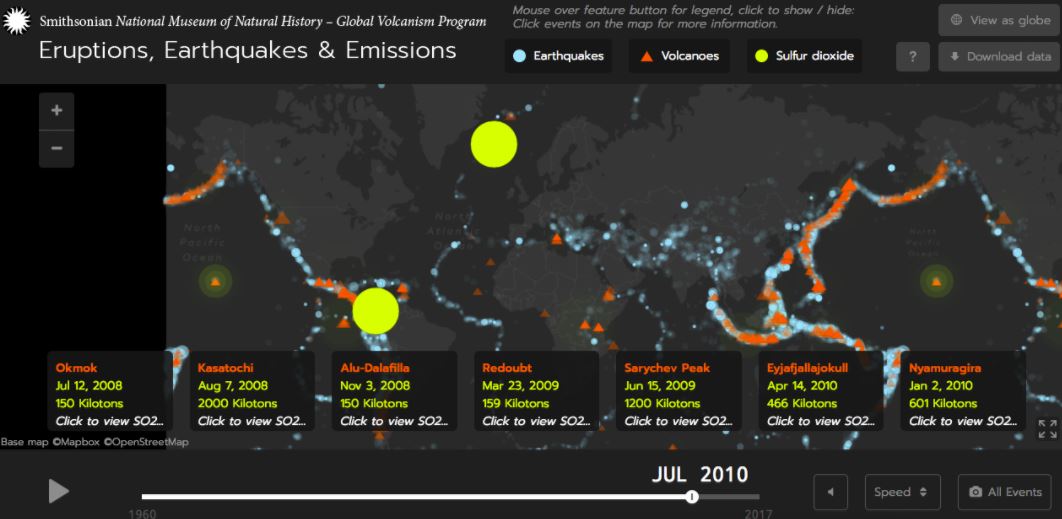
Task: Toggle the Earthquakes layer visibility
Action: click(558, 56)
